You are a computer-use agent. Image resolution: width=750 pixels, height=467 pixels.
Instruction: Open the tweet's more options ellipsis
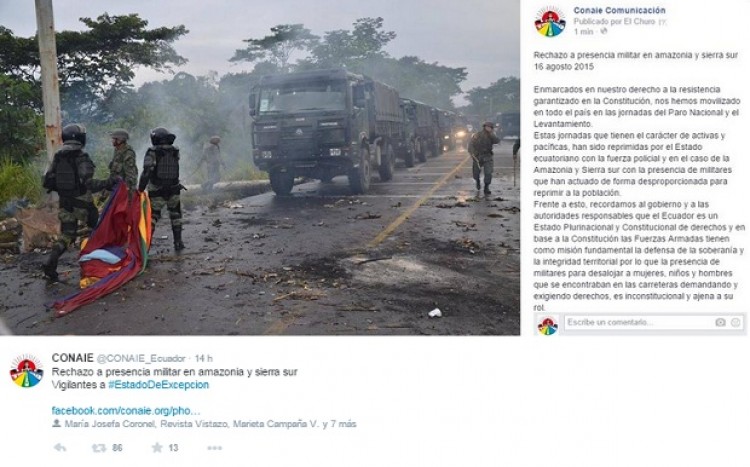(214, 448)
